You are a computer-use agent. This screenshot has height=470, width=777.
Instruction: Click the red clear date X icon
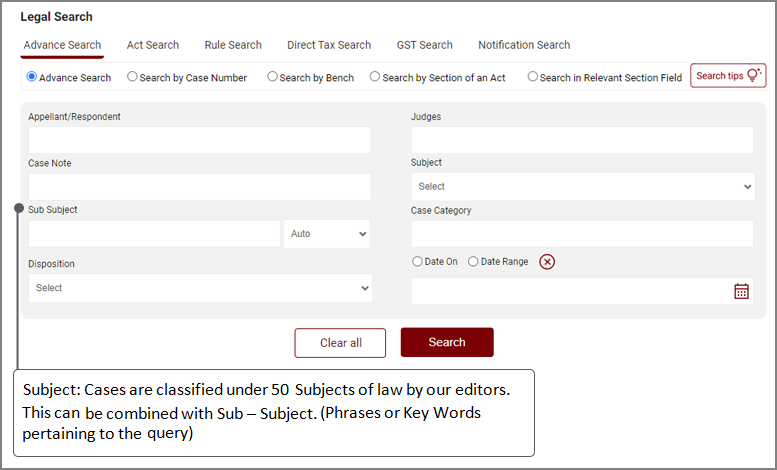[x=547, y=262]
